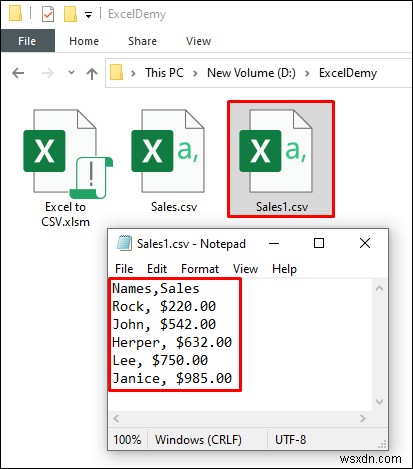Click the Notepad window resize grip

pyautogui.click(x=383, y=444)
